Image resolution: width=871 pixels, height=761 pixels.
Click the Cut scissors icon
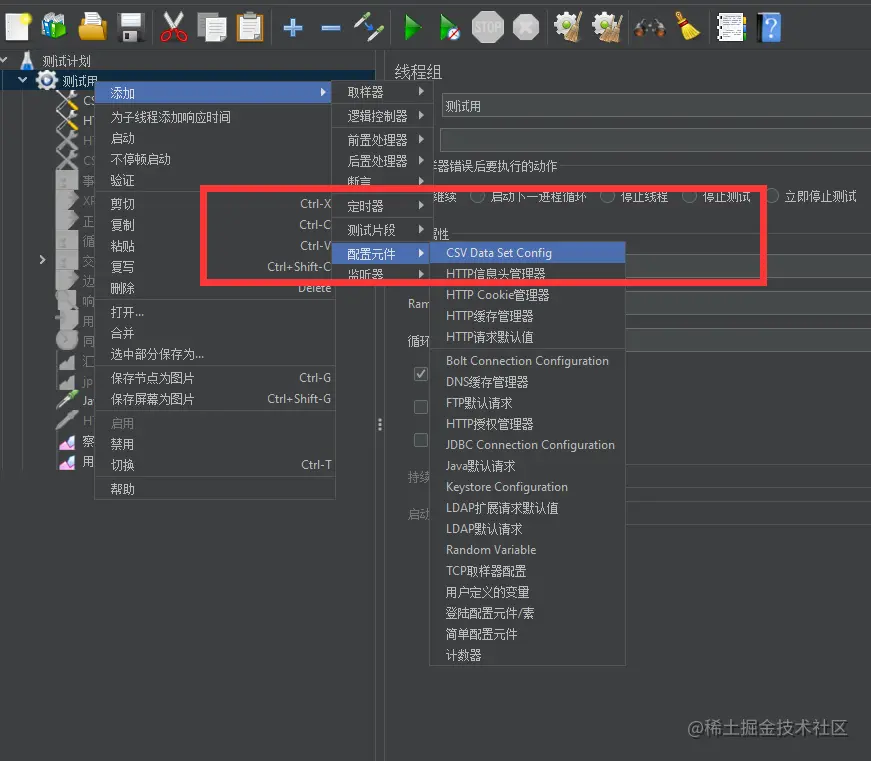pyautogui.click(x=173, y=27)
